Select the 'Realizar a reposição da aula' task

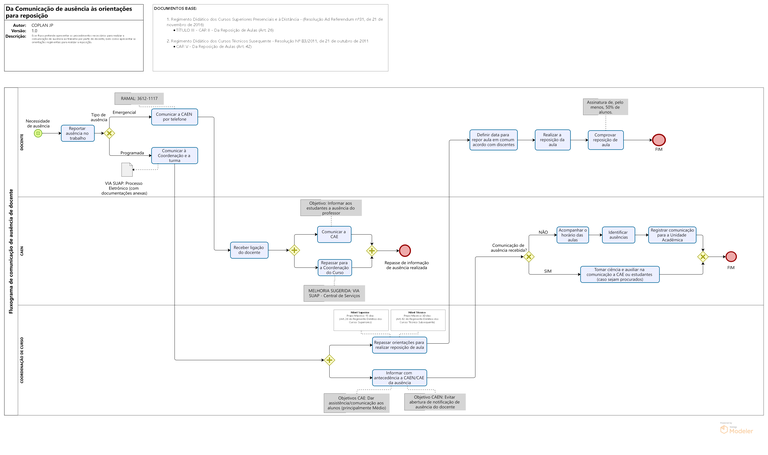tap(552, 139)
